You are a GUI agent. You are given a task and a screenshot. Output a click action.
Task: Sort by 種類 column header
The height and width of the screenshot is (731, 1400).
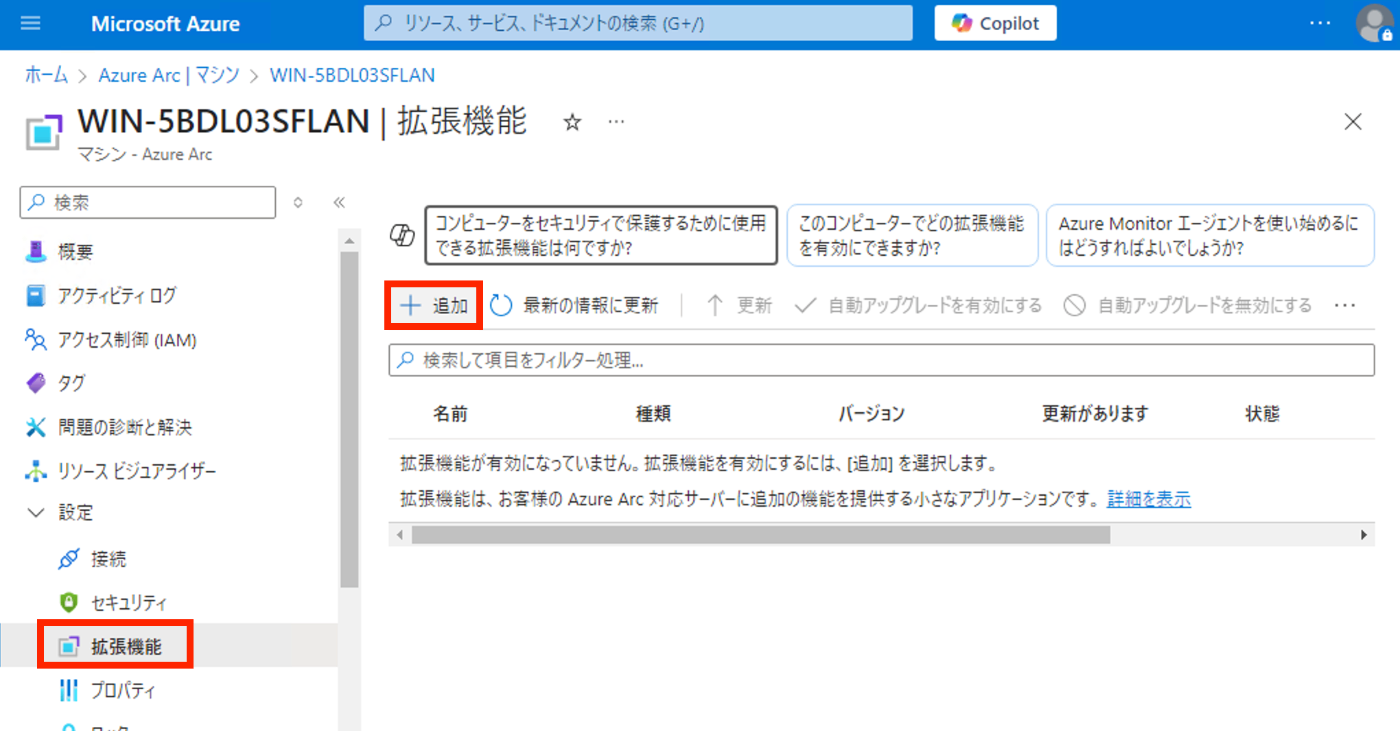[x=653, y=414]
